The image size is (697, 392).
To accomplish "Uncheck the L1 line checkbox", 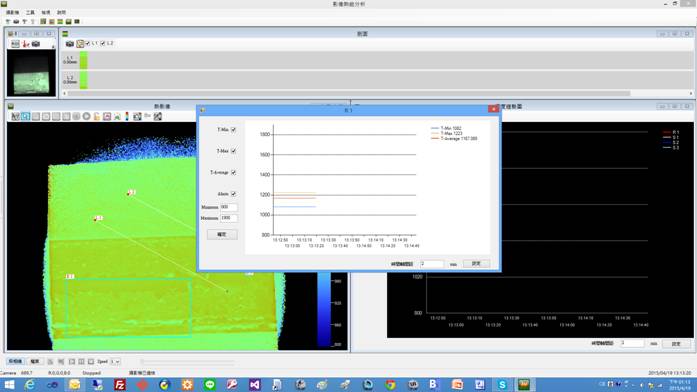I will click(x=88, y=44).
